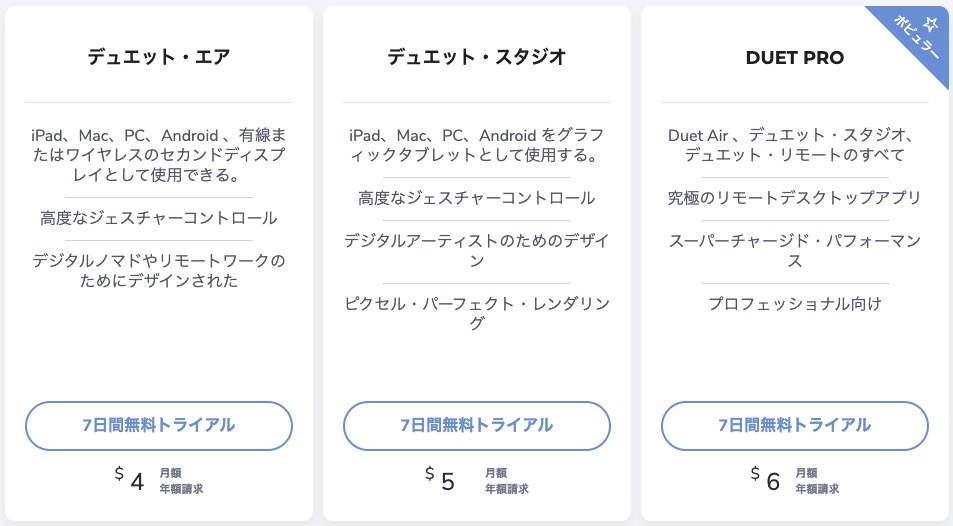Click 究極のリモートデスクトップアプリ feature text

coord(794,198)
